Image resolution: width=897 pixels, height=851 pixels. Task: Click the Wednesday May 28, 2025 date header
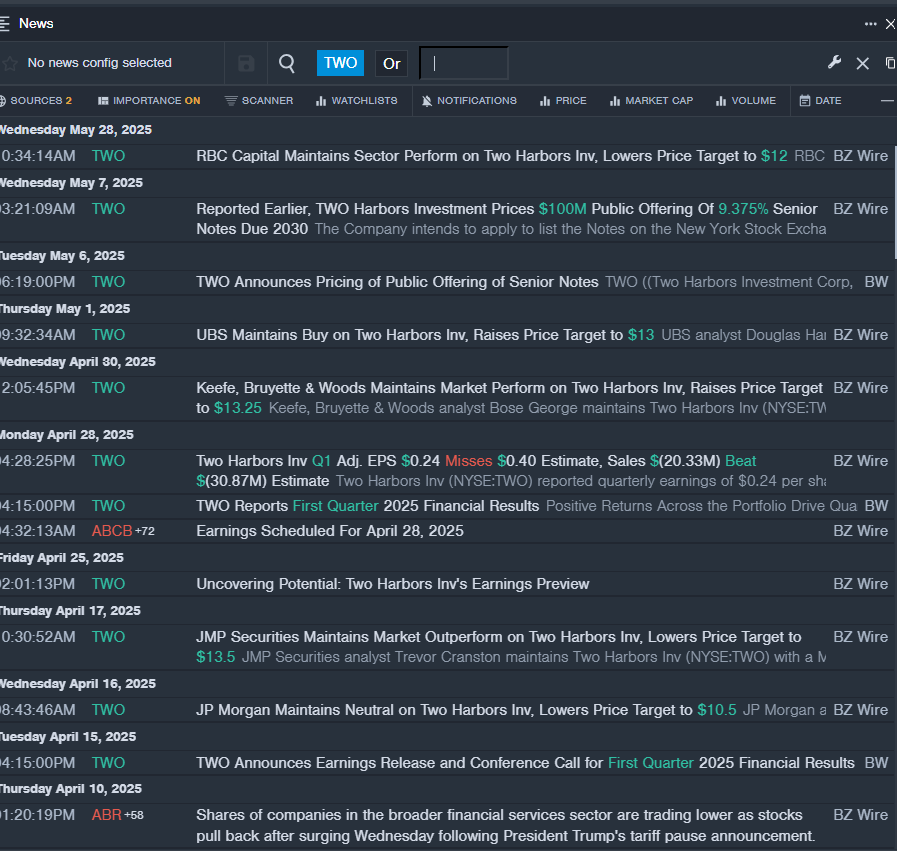tap(76, 130)
